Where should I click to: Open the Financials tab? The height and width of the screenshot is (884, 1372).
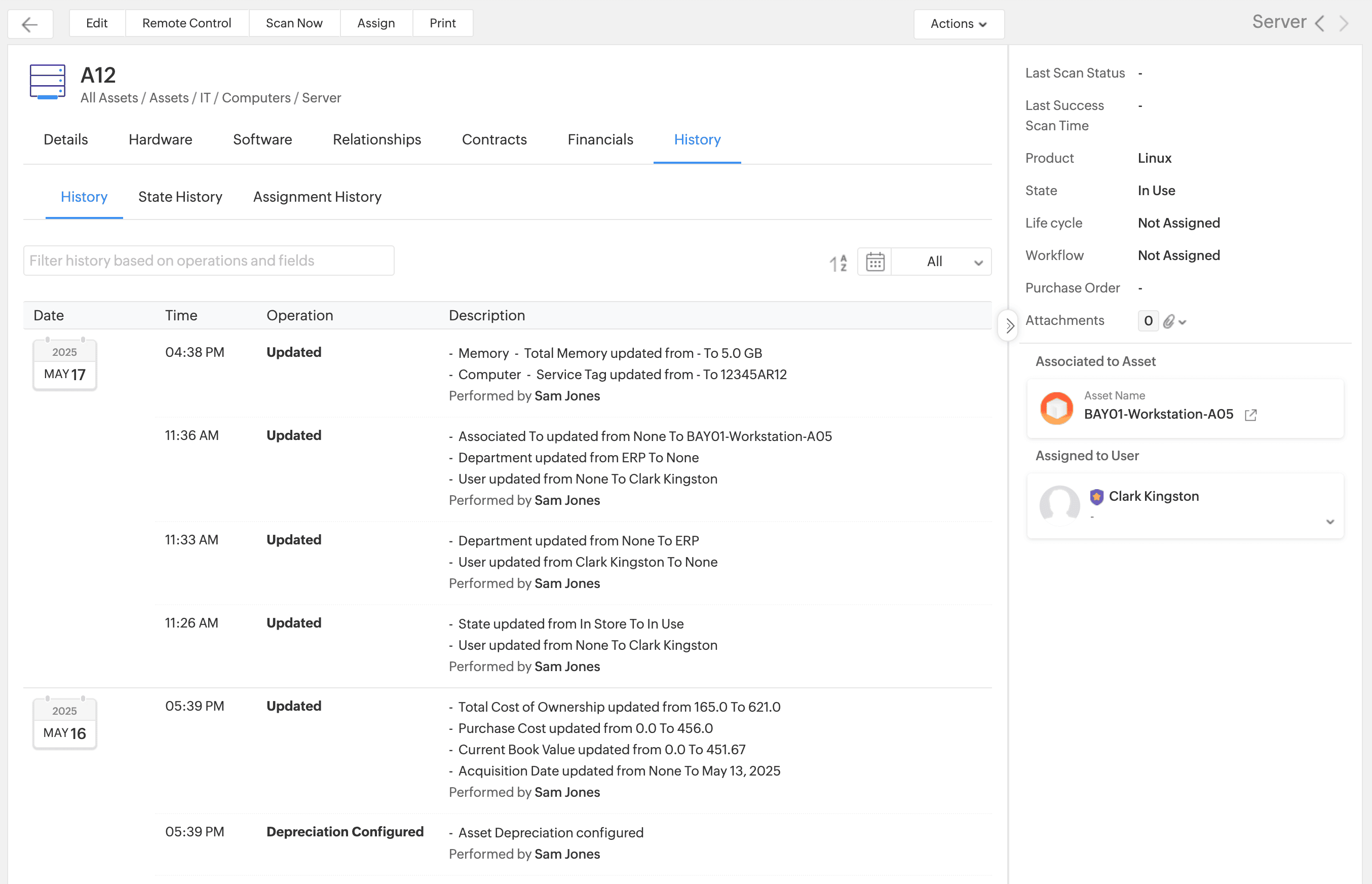(600, 139)
